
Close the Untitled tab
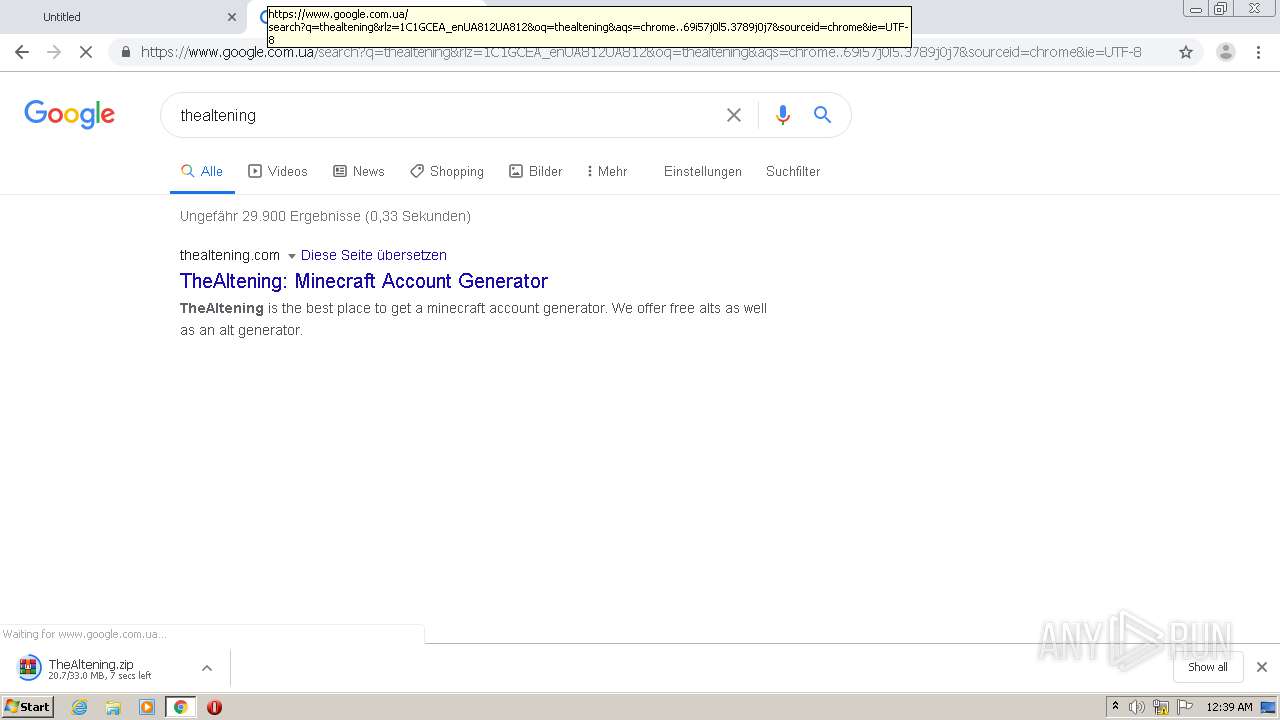[232, 17]
